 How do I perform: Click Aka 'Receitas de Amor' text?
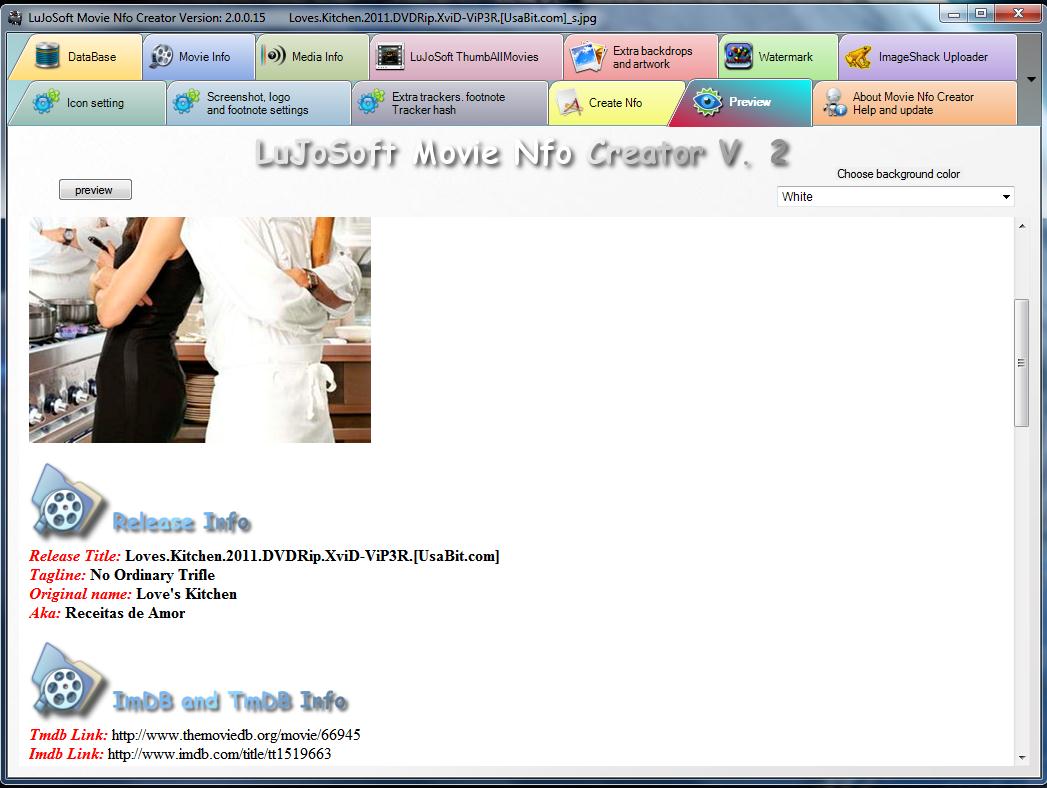(x=125, y=613)
